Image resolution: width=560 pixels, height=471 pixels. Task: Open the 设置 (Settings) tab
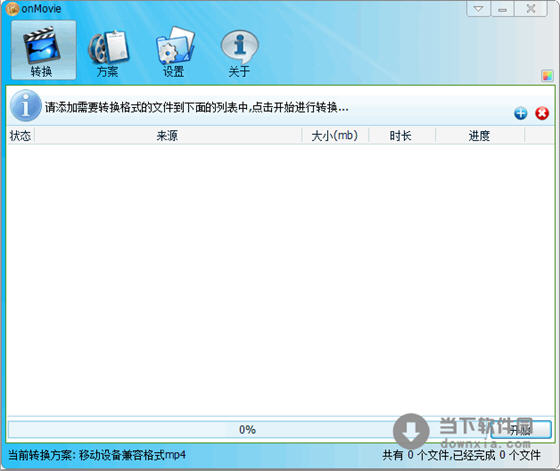coord(174,53)
